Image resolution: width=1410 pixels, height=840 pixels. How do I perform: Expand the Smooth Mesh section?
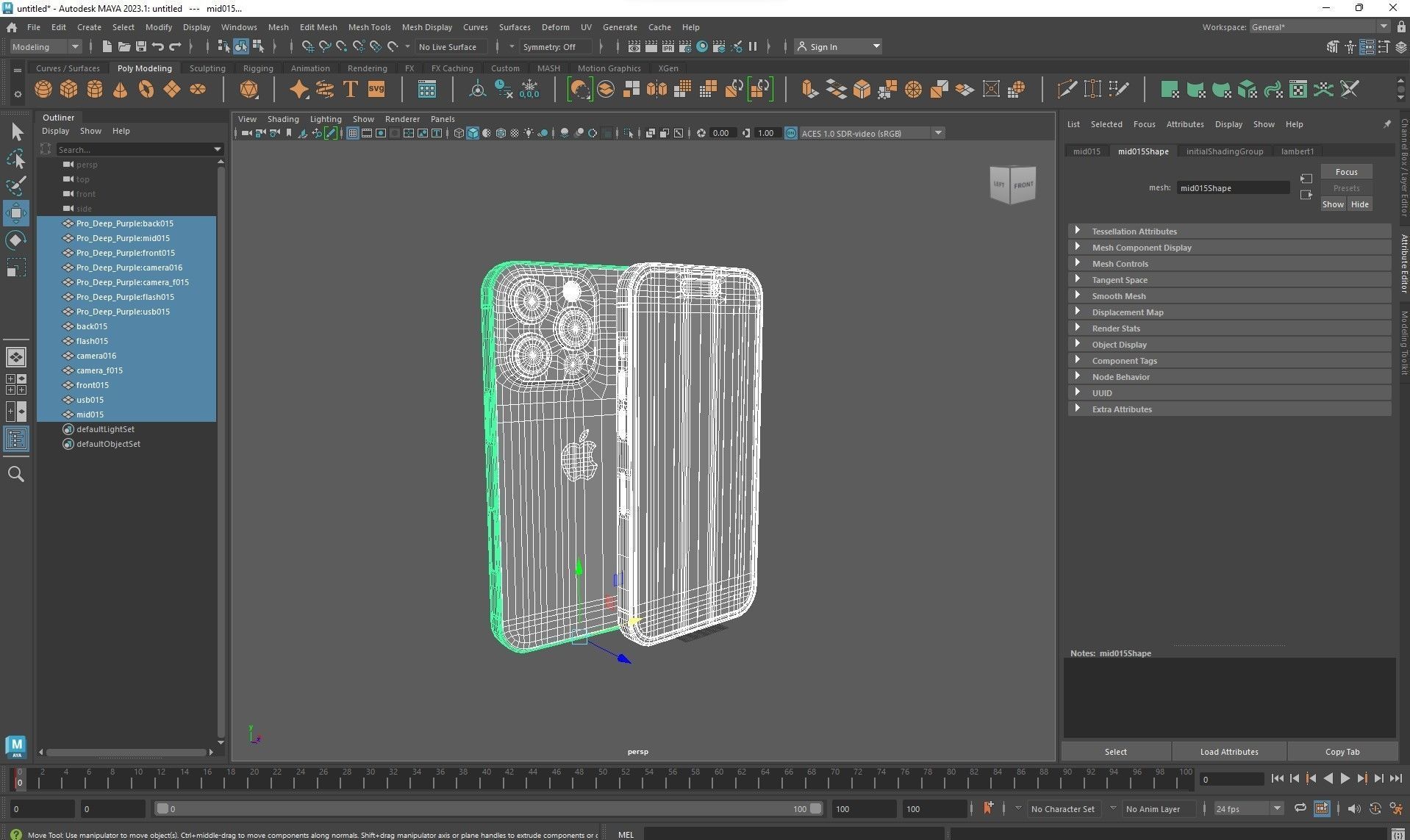tap(1229, 296)
